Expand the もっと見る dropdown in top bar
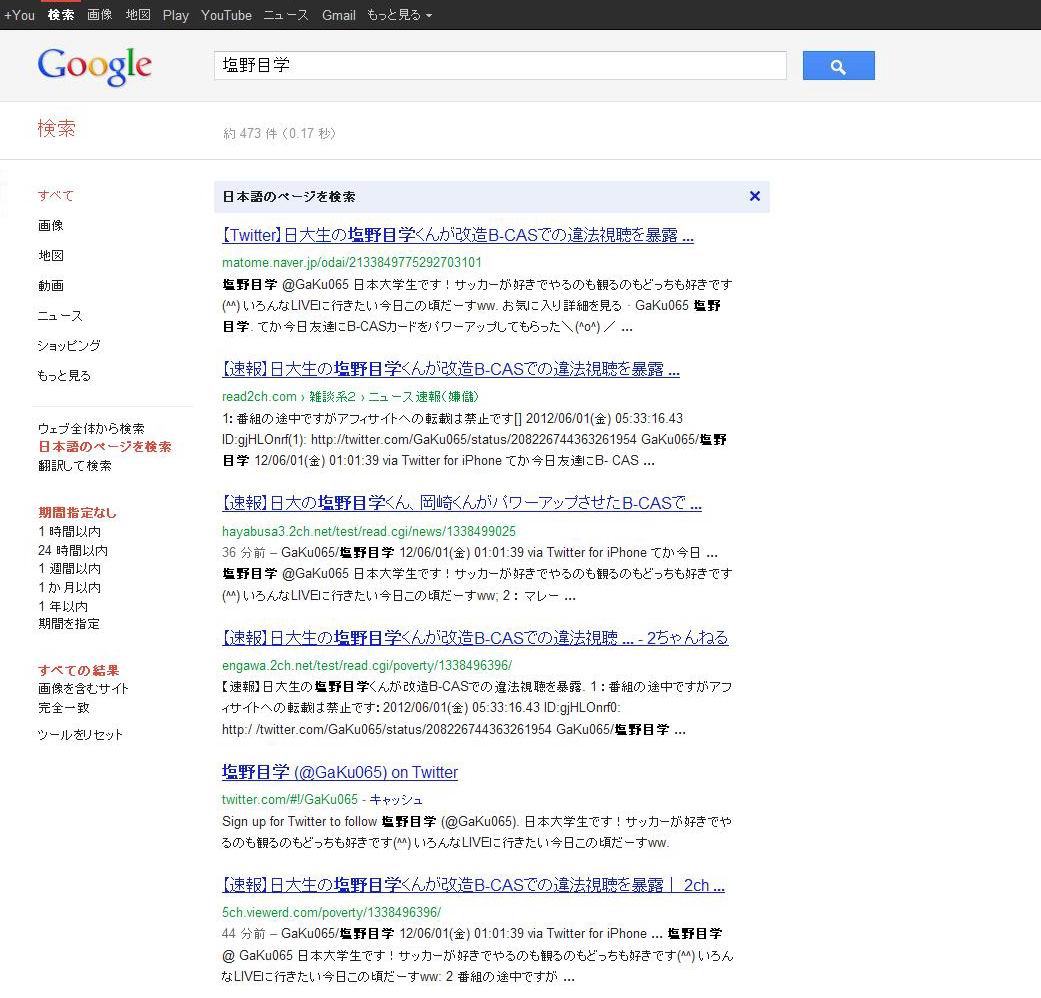The width and height of the screenshot is (1041, 998). (399, 15)
